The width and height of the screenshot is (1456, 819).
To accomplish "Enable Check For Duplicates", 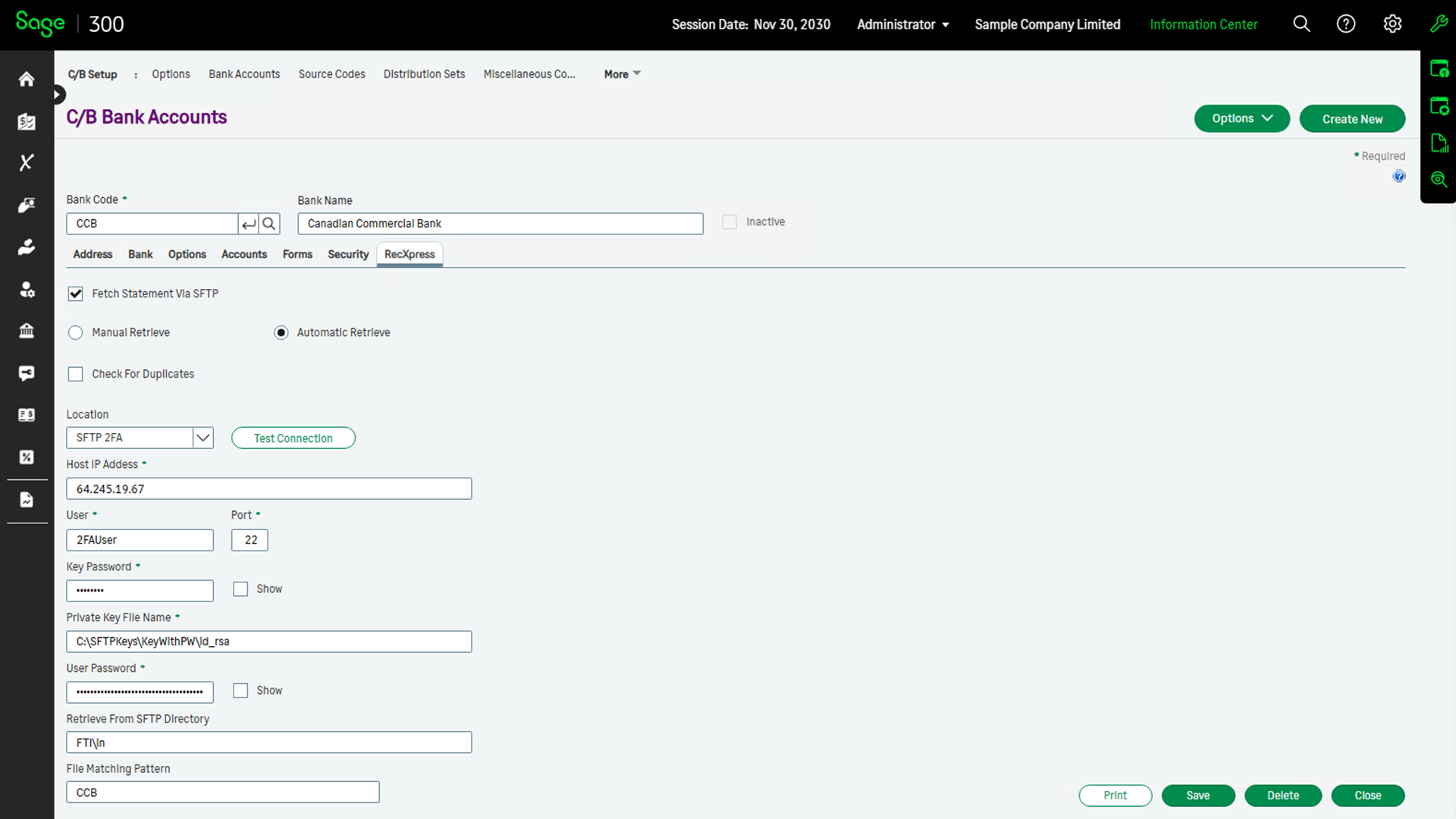I will (75, 374).
